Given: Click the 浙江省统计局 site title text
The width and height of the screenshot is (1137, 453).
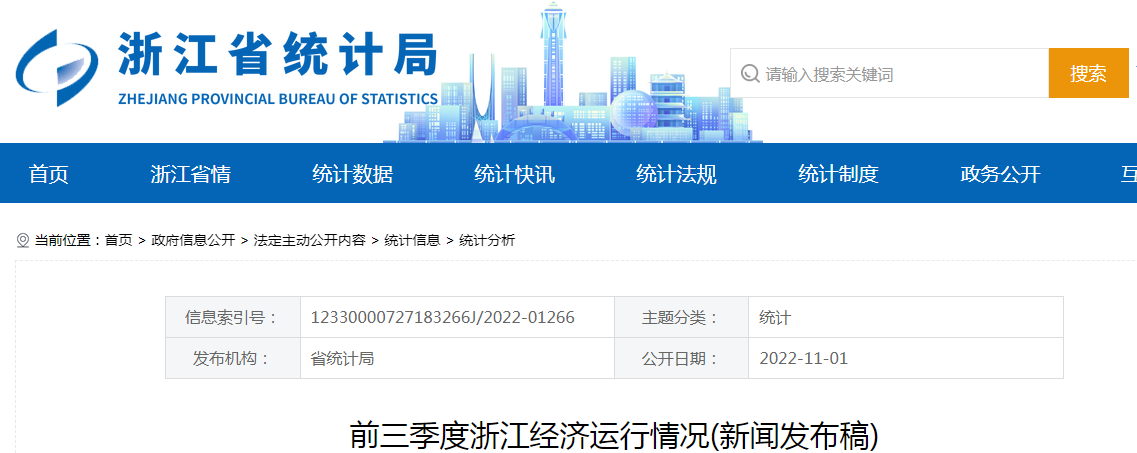Looking at the screenshot, I should pos(278,54).
